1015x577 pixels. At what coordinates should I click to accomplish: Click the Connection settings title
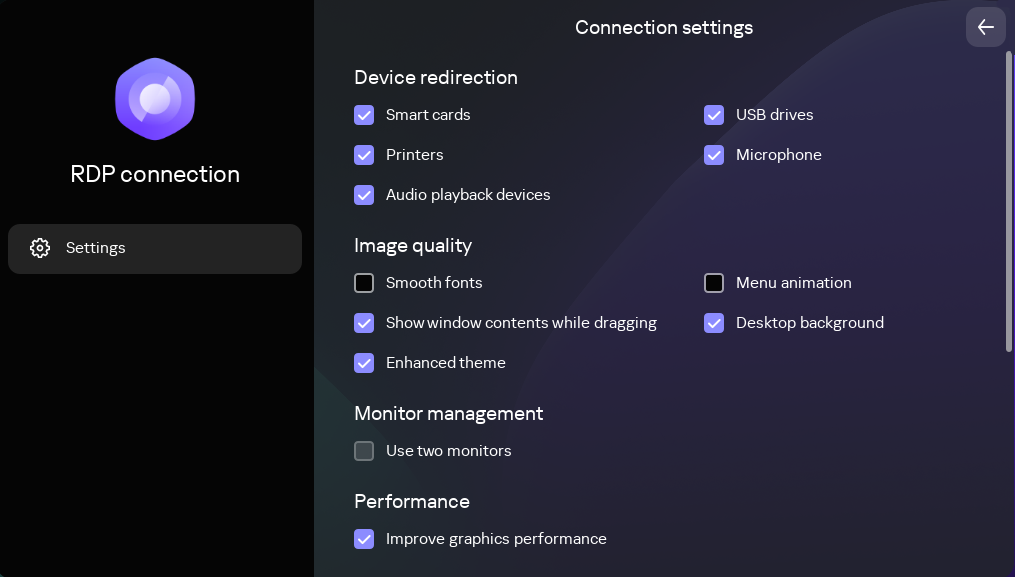pos(664,27)
